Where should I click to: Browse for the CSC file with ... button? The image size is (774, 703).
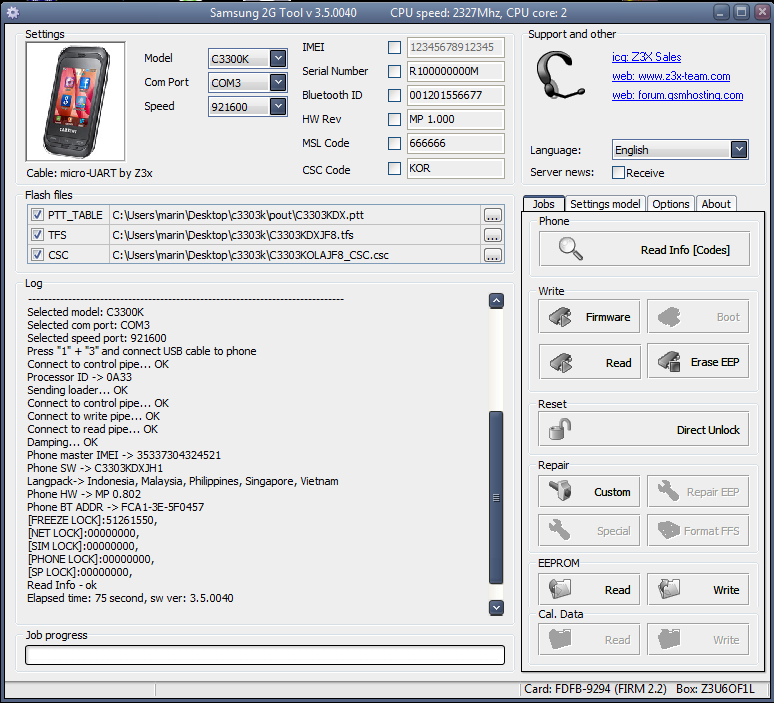[492, 255]
